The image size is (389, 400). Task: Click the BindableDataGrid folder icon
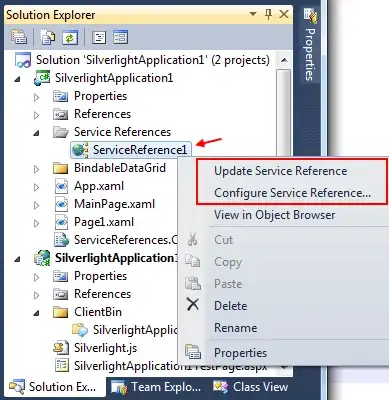tap(61, 168)
